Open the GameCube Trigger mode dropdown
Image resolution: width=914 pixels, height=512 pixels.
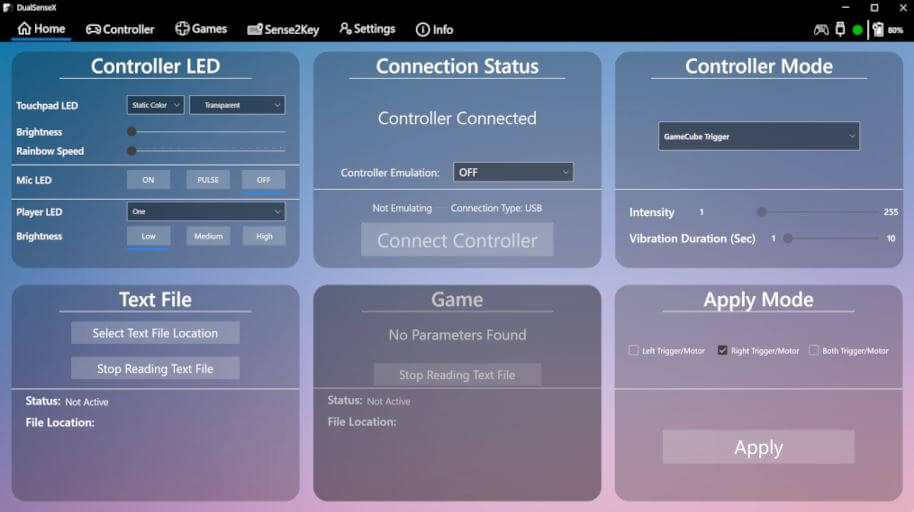759,136
